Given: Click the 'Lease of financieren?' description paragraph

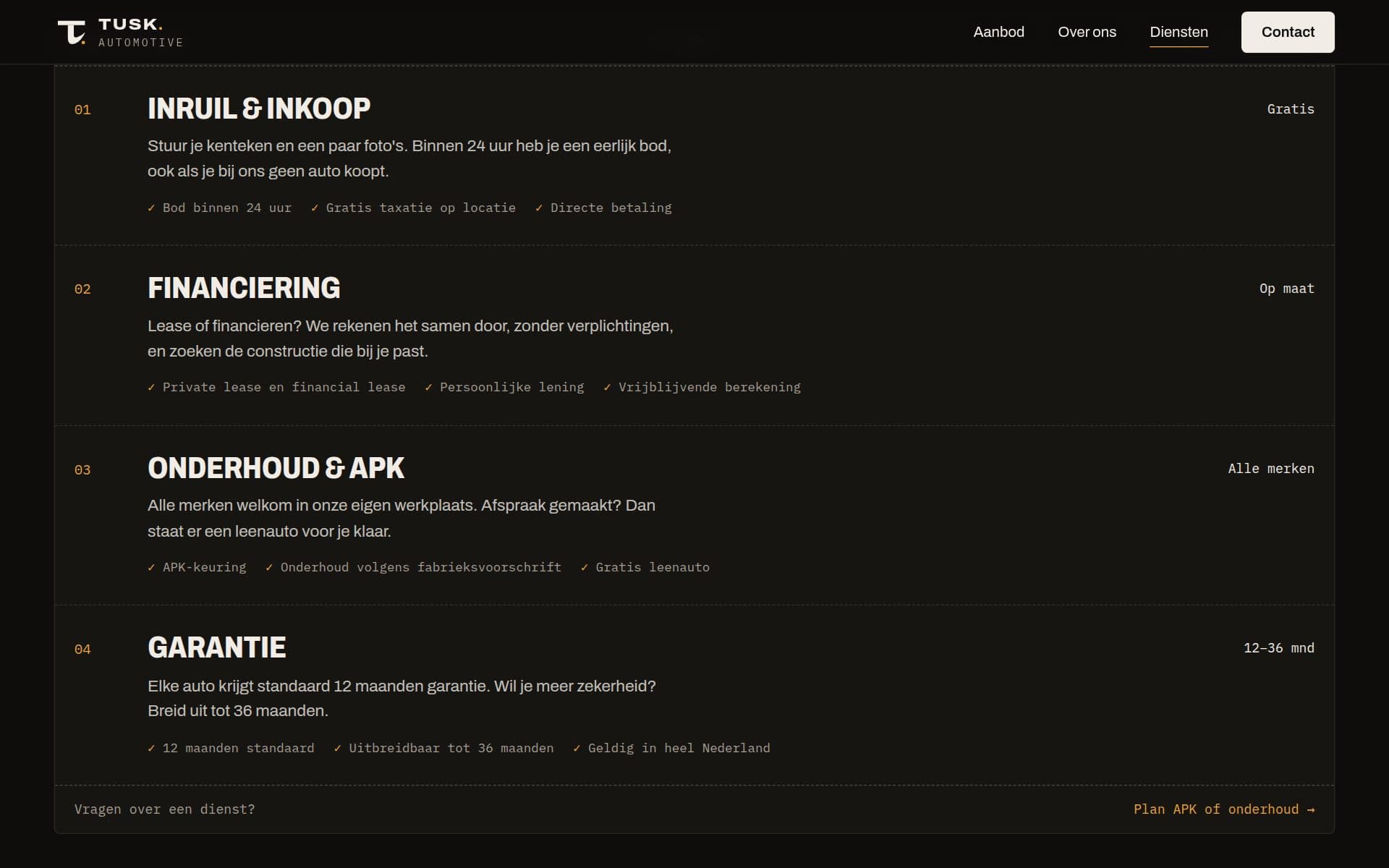Looking at the screenshot, I should [410, 339].
